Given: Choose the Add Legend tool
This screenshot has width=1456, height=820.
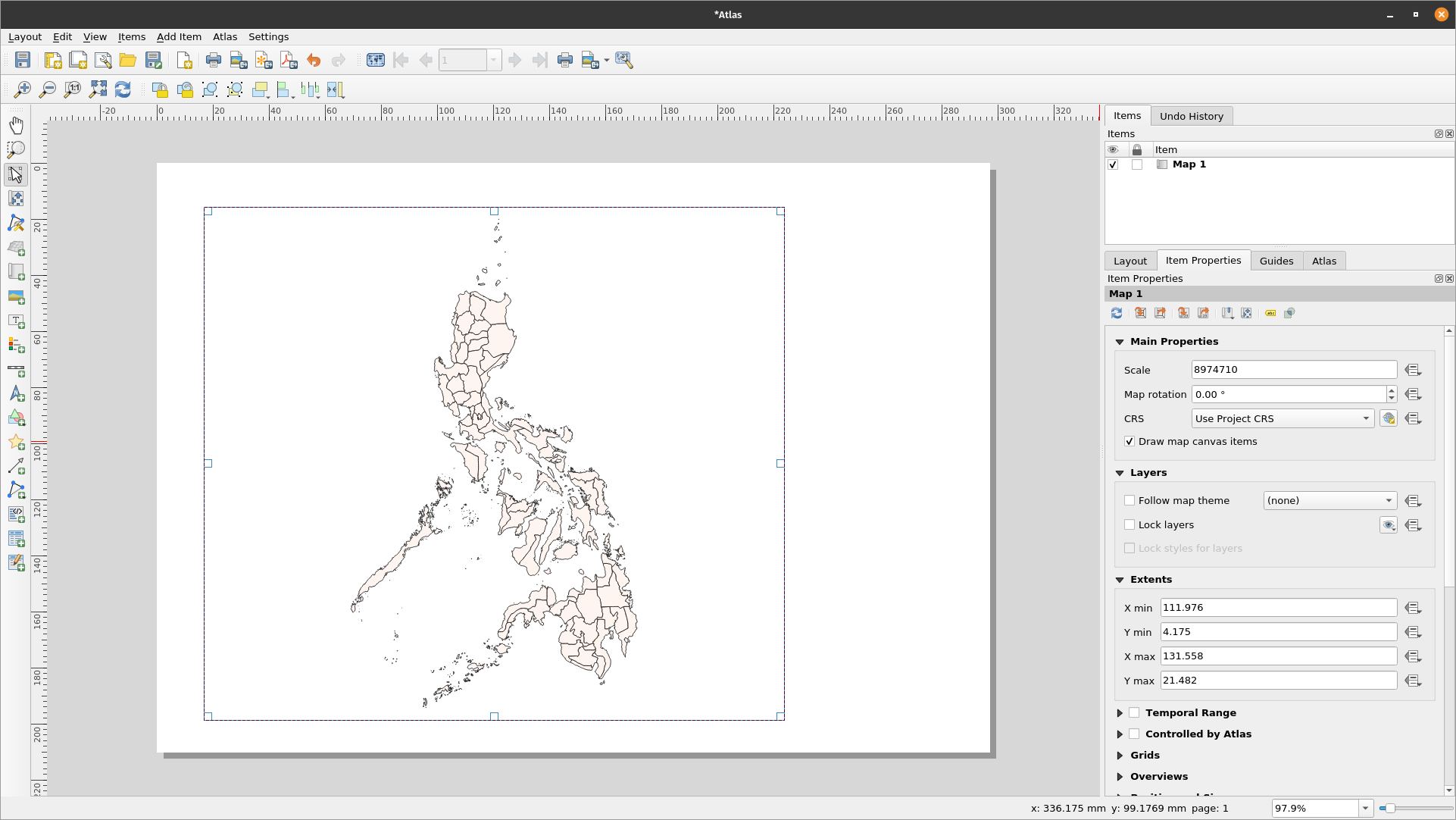Looking at the screenshot, I should (x=17, y=346).
